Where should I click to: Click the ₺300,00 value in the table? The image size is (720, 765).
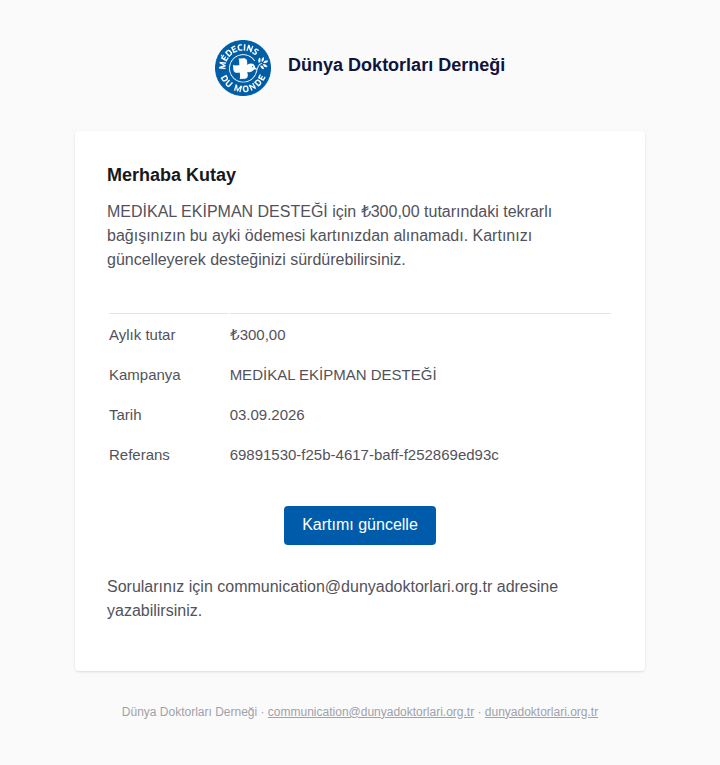pyautogui.click(x=258, y=335)
